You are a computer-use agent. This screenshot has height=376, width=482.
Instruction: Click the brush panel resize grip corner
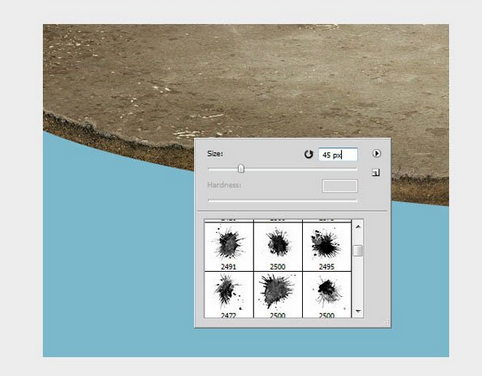(x=386, y=323)
